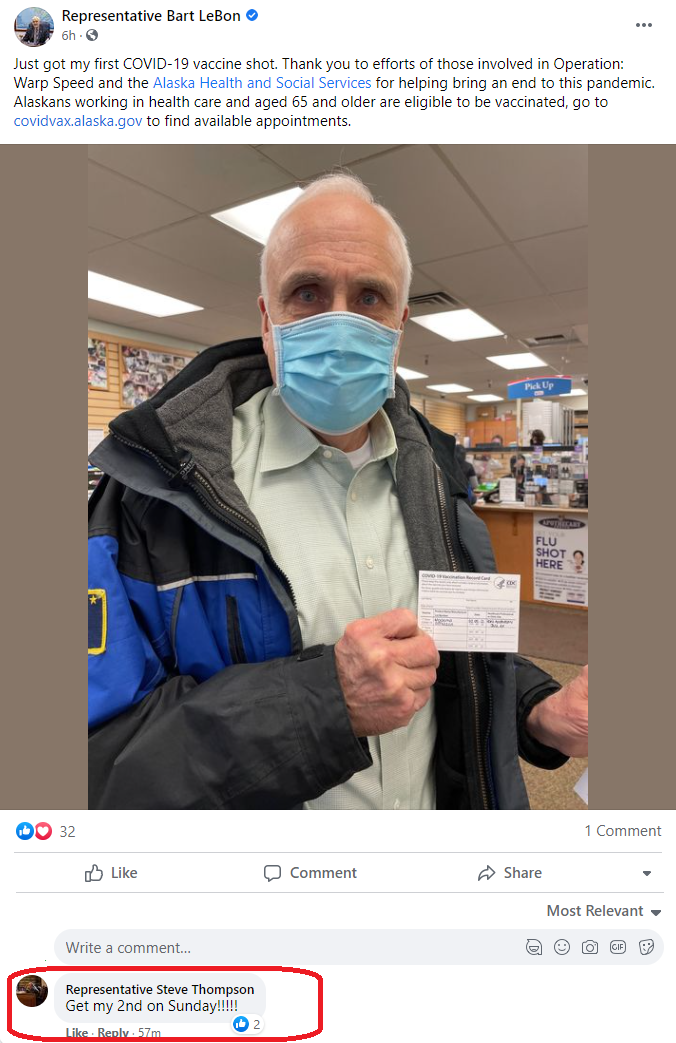Open the sticker picker icon
This screenshot has width=676, height=1043.
[646, 947]
